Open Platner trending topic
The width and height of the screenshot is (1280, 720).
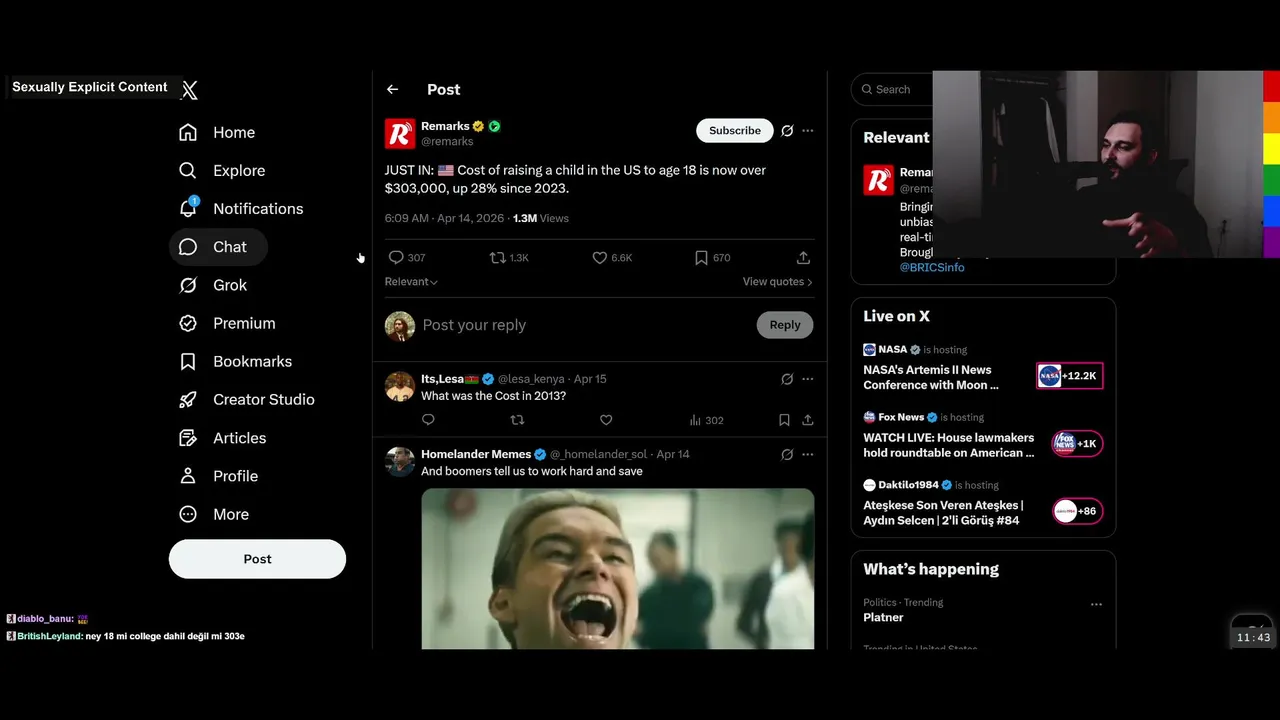click(883, 617)
